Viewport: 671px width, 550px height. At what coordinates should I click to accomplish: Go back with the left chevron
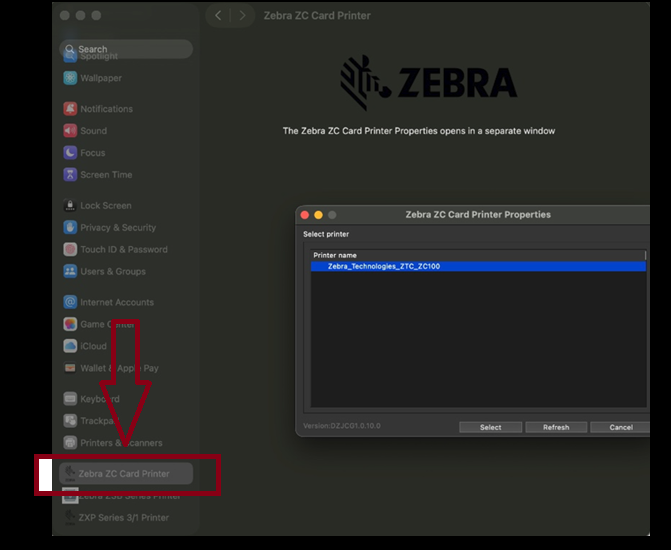click(x=218, y=15)
